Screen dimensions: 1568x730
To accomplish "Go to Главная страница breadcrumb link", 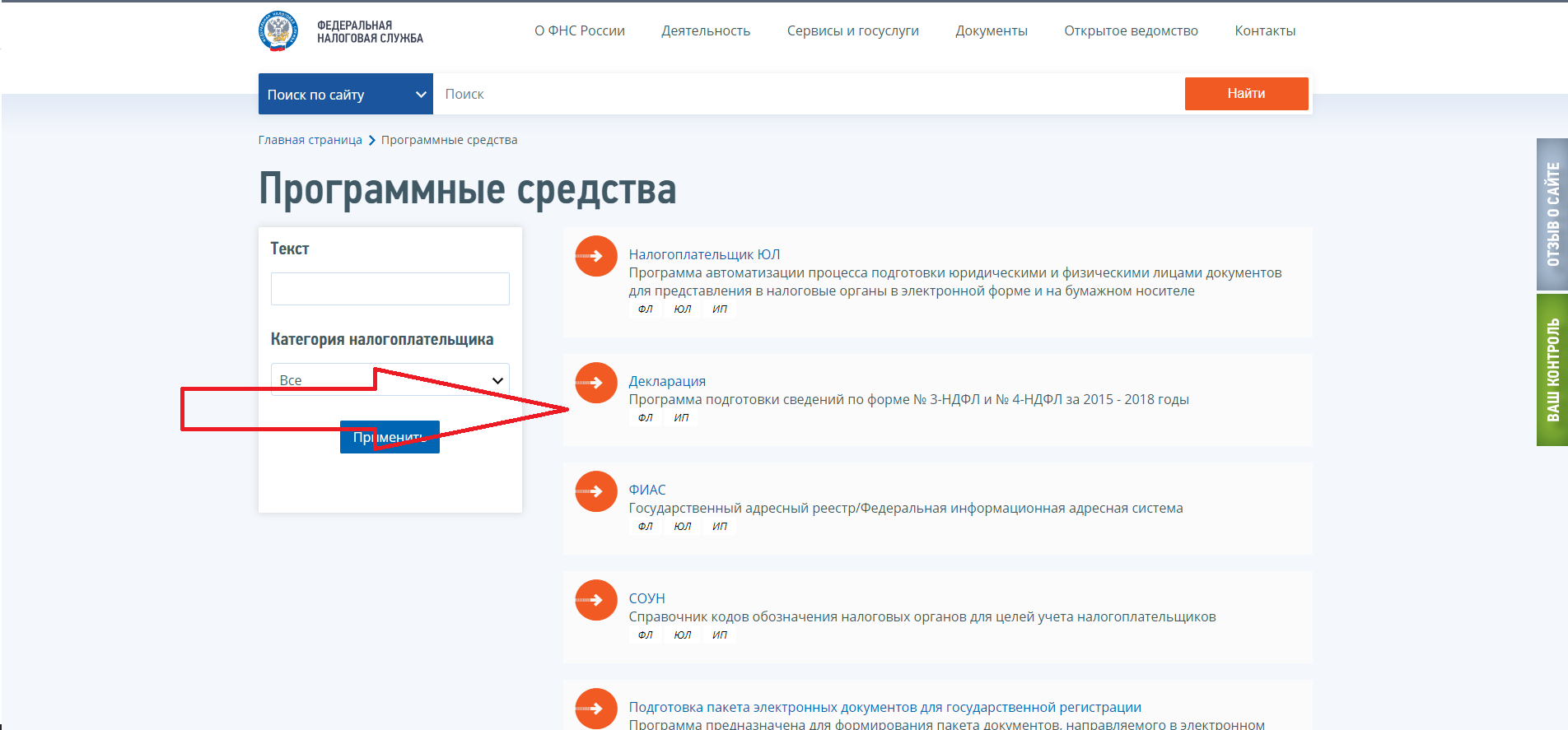I will click(x=310, y=140).
